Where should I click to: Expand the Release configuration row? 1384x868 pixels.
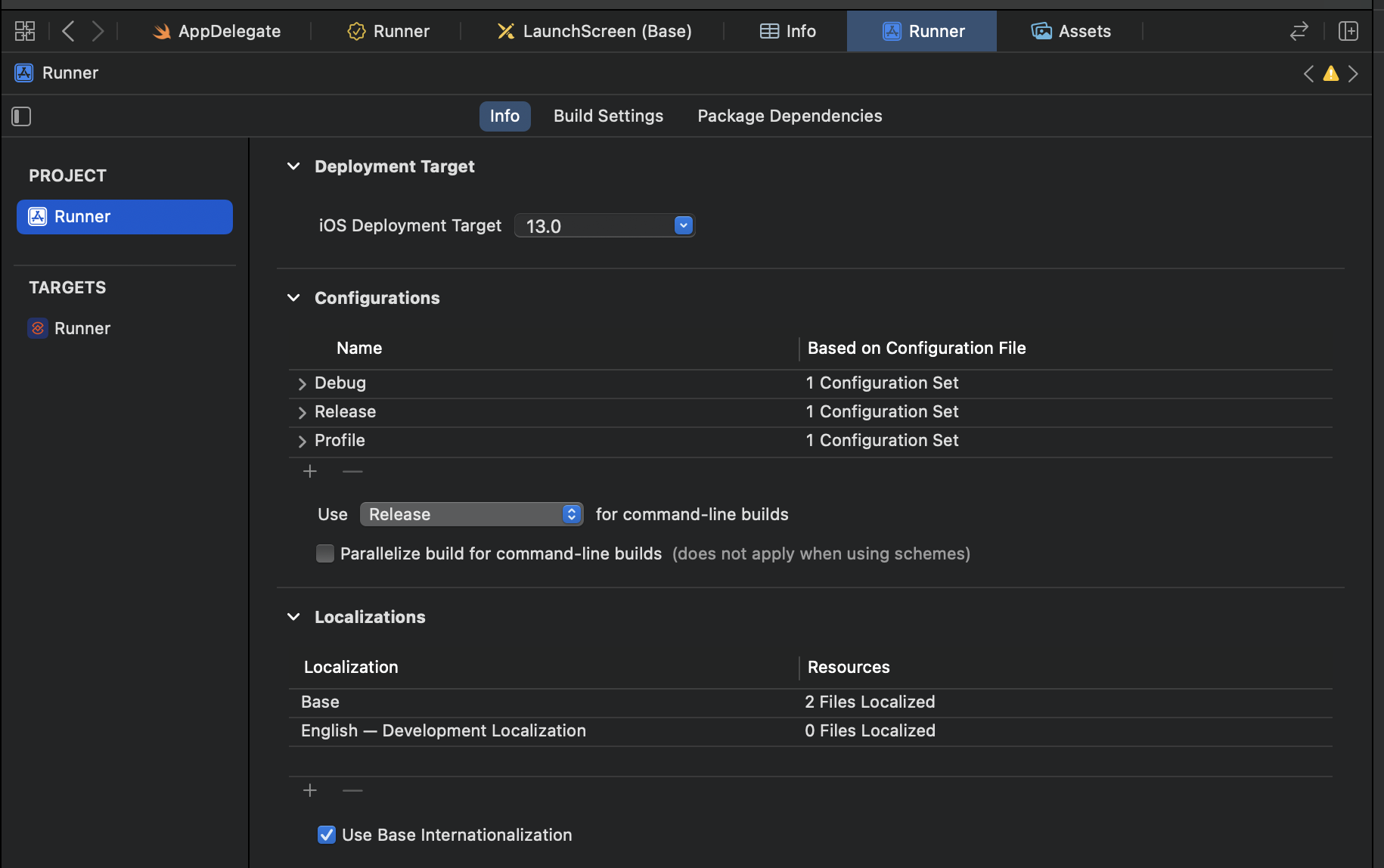[302, 412]
